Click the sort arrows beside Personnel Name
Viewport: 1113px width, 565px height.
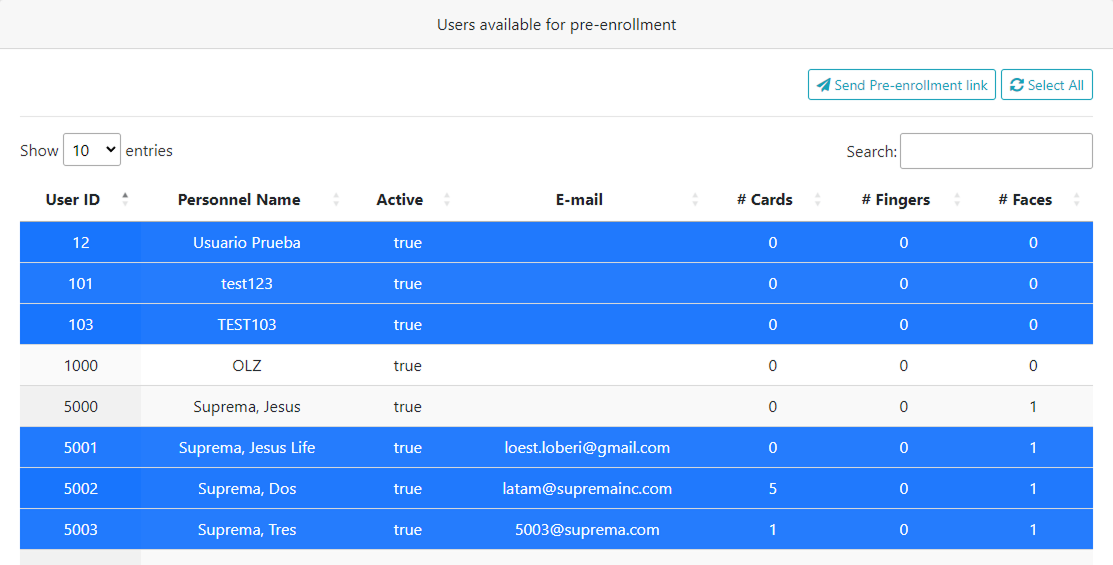point(336,200)
